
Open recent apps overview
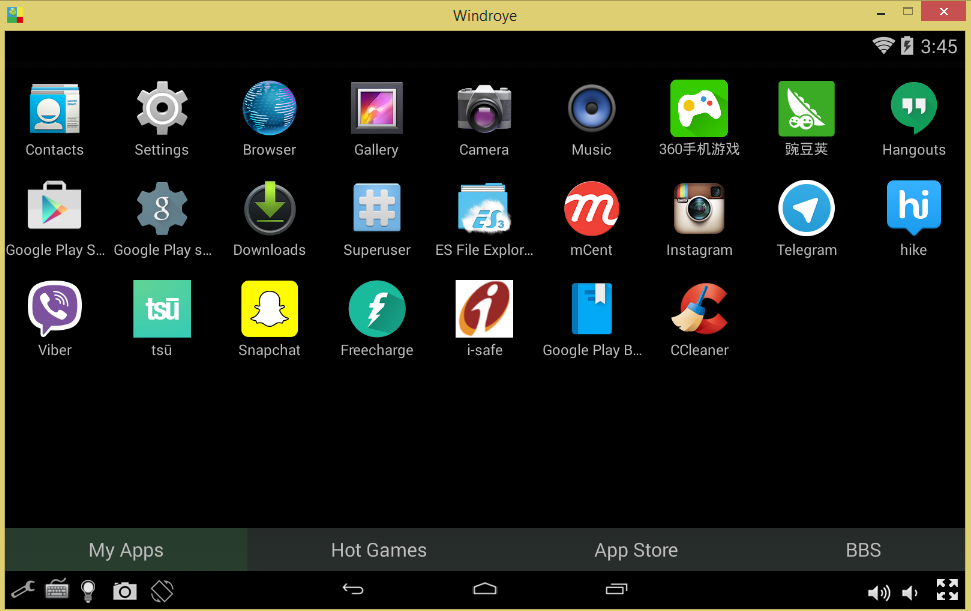click(x=616, y=590)
